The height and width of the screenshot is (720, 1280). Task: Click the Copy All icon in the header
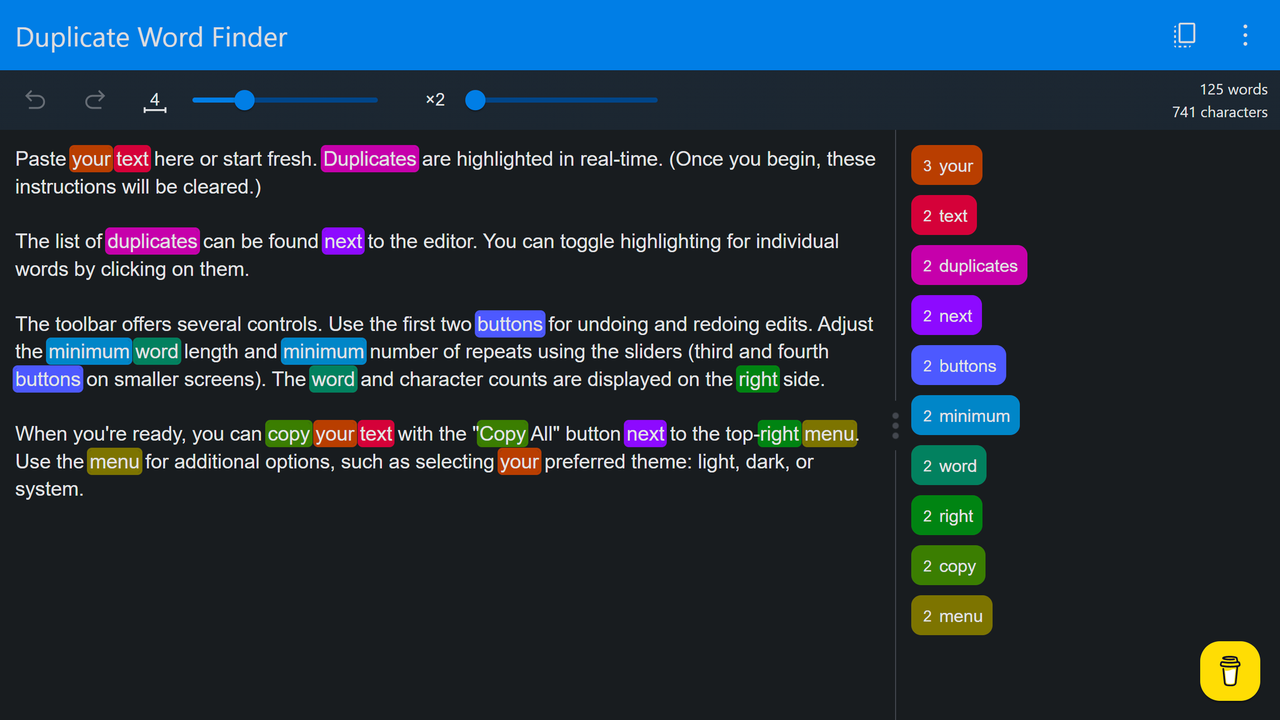click(x=1184, y=34)
